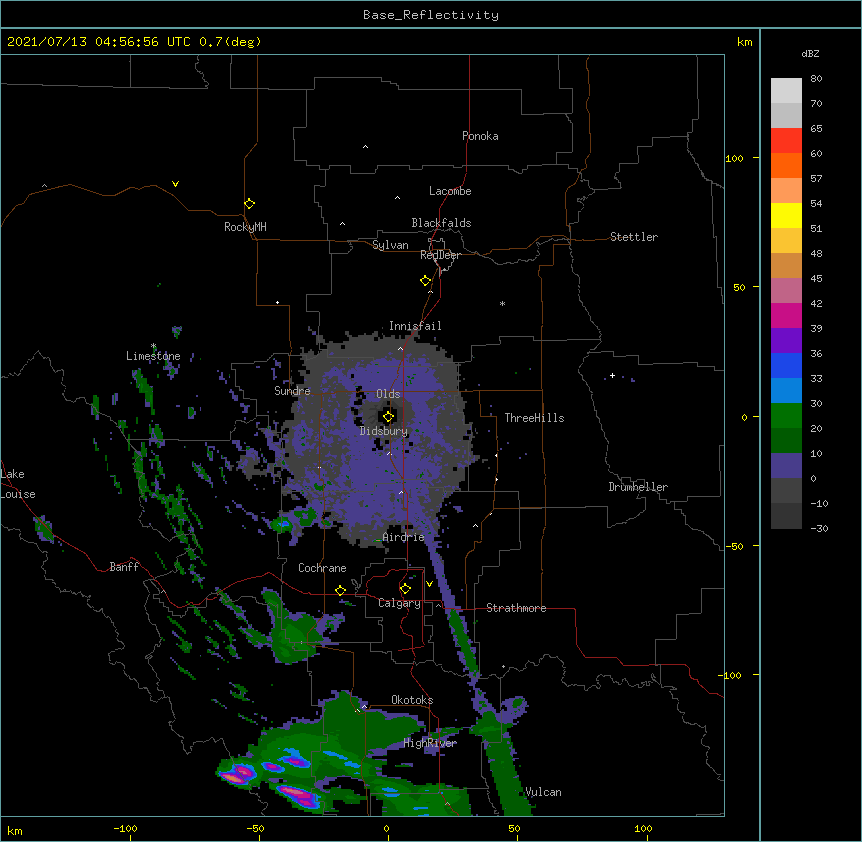862x842 pixels.
Task: Click the Strathmore label
Action: [x=516, y=608]
